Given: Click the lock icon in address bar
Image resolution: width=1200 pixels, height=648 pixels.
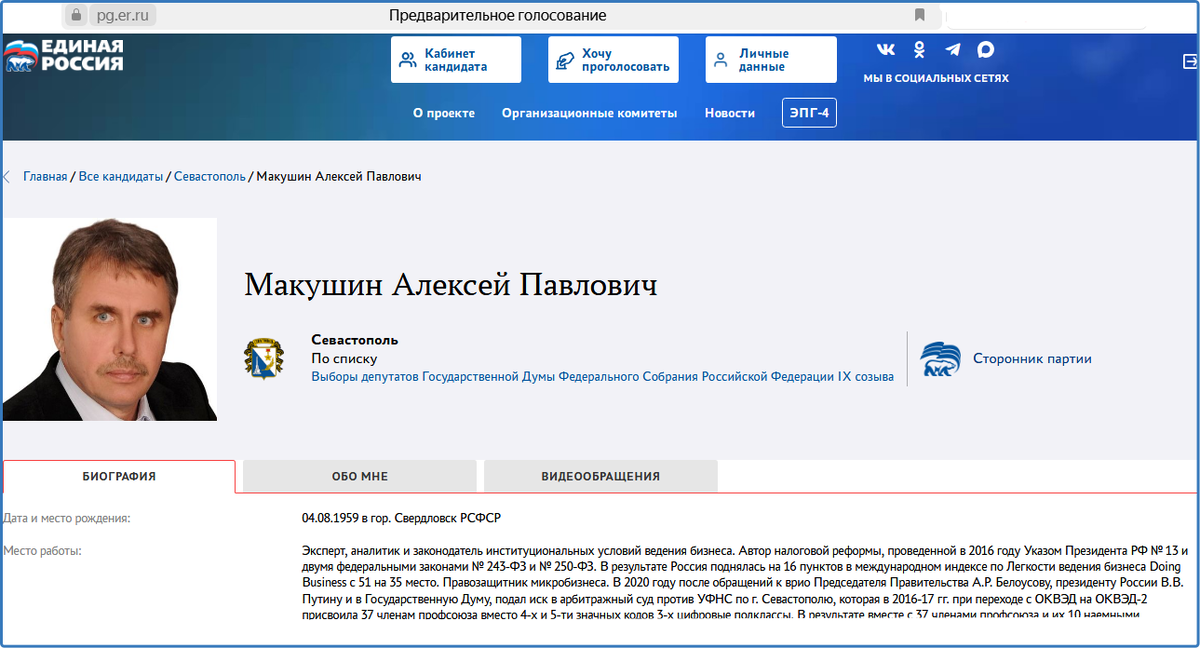Looking at the screenshot, I should [77, 15].
